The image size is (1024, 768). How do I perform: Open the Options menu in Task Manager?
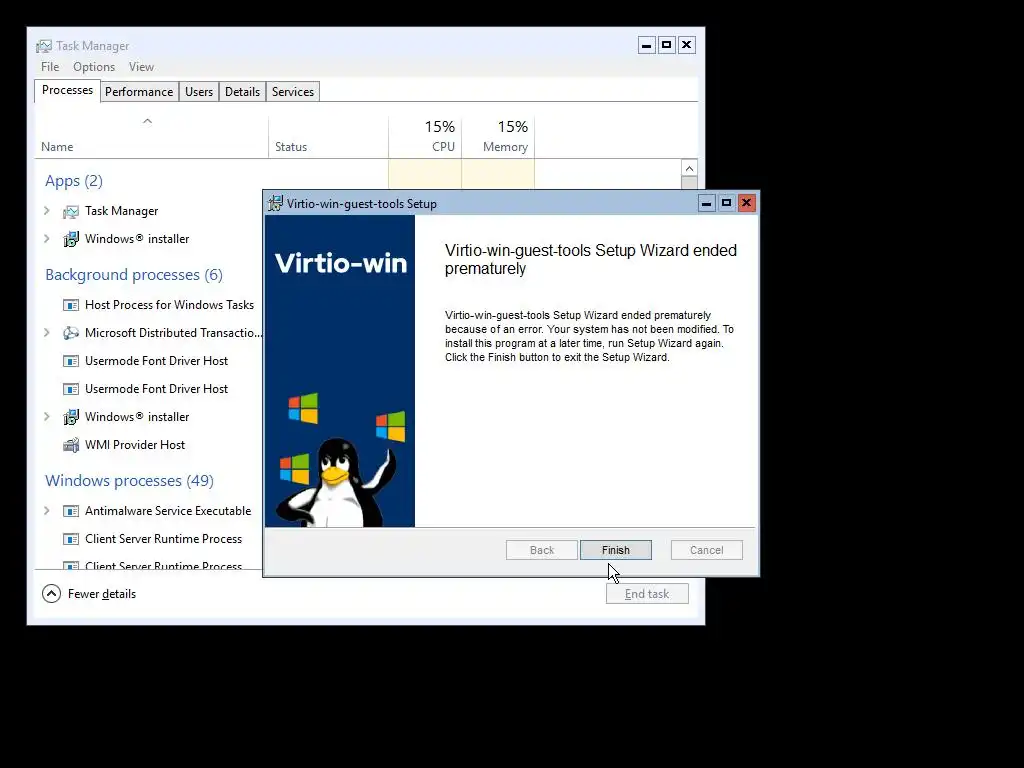pos(94,67)
